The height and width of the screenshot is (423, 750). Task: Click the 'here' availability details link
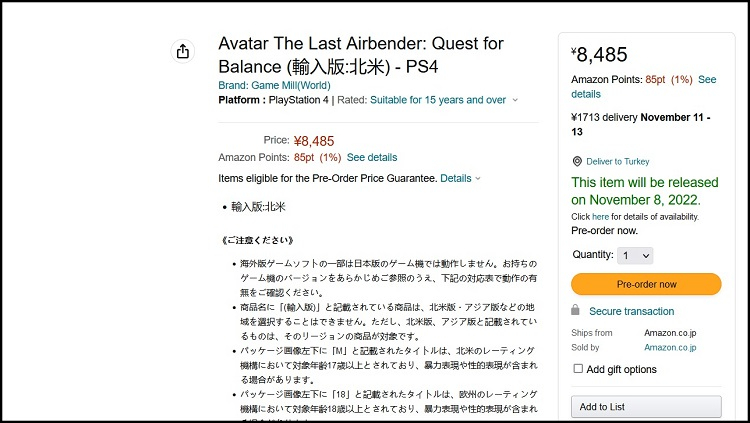click(x=600, y=216)
